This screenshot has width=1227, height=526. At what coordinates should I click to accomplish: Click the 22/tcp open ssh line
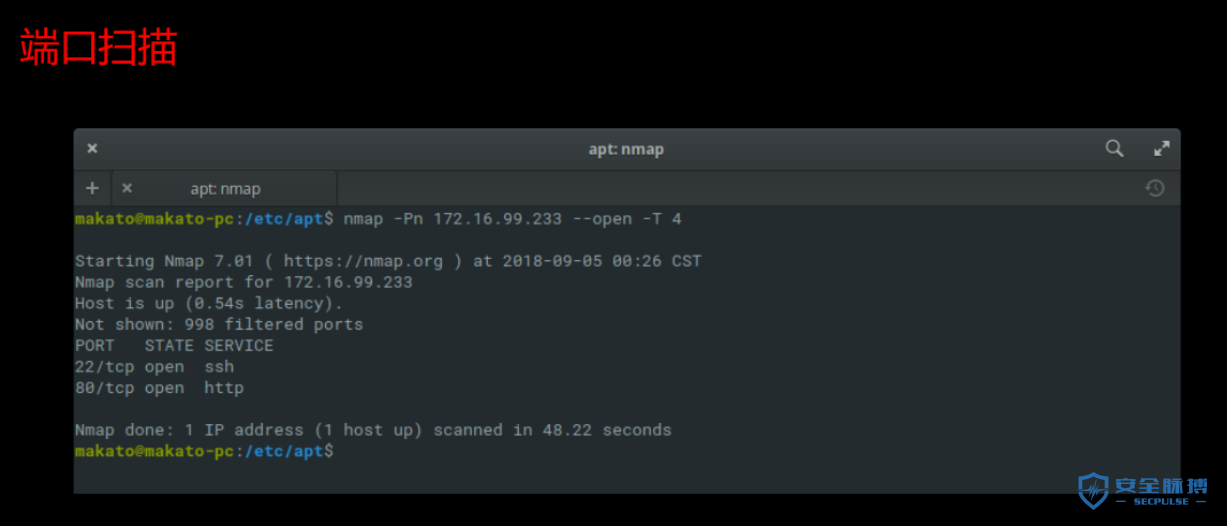click(x=154, y=367)
